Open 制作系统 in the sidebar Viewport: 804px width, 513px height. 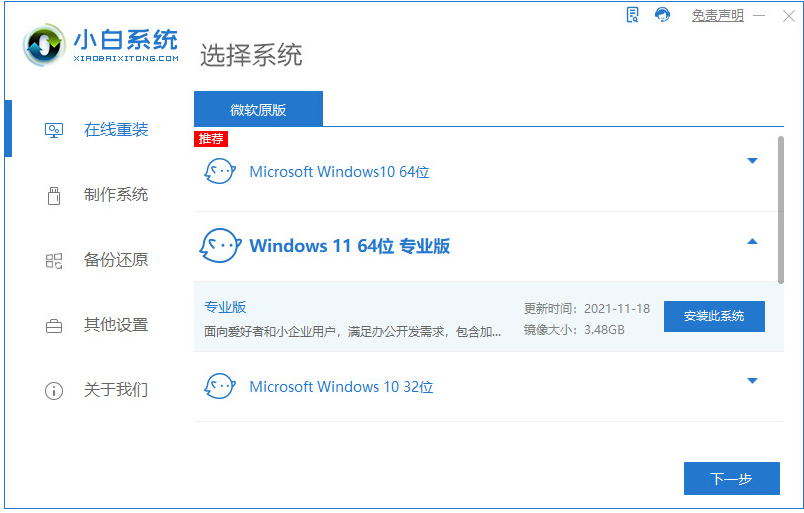pyautogui.click(x=116, y=195)
